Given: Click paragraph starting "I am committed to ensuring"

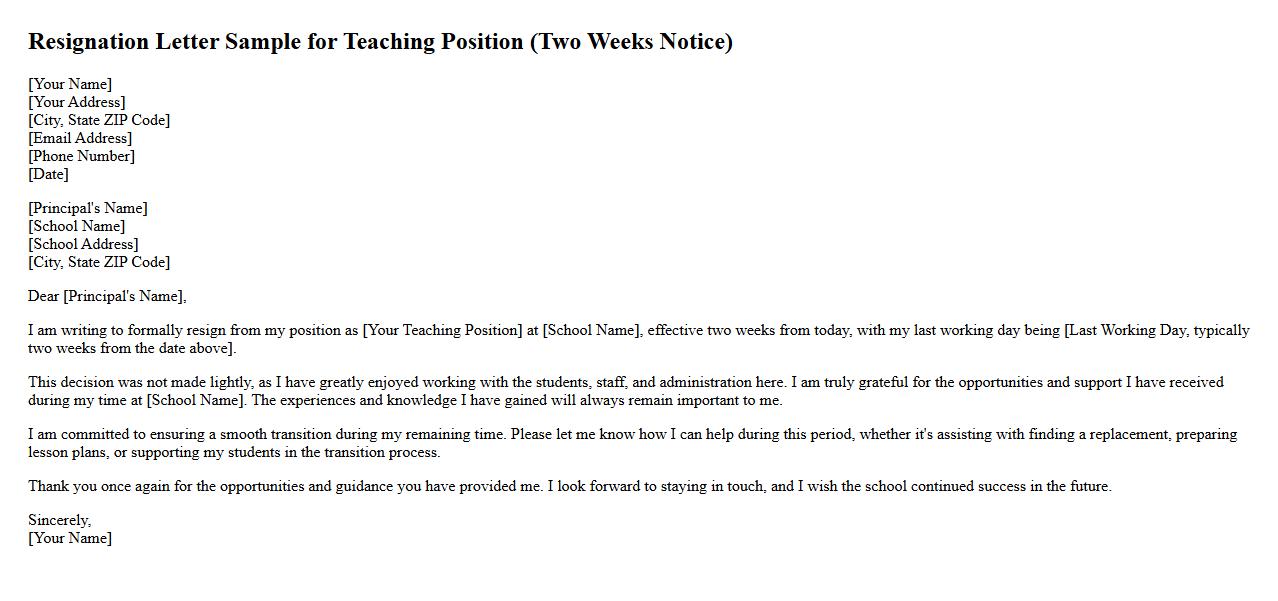Looking at the screenshot, I should click(632, 443).
